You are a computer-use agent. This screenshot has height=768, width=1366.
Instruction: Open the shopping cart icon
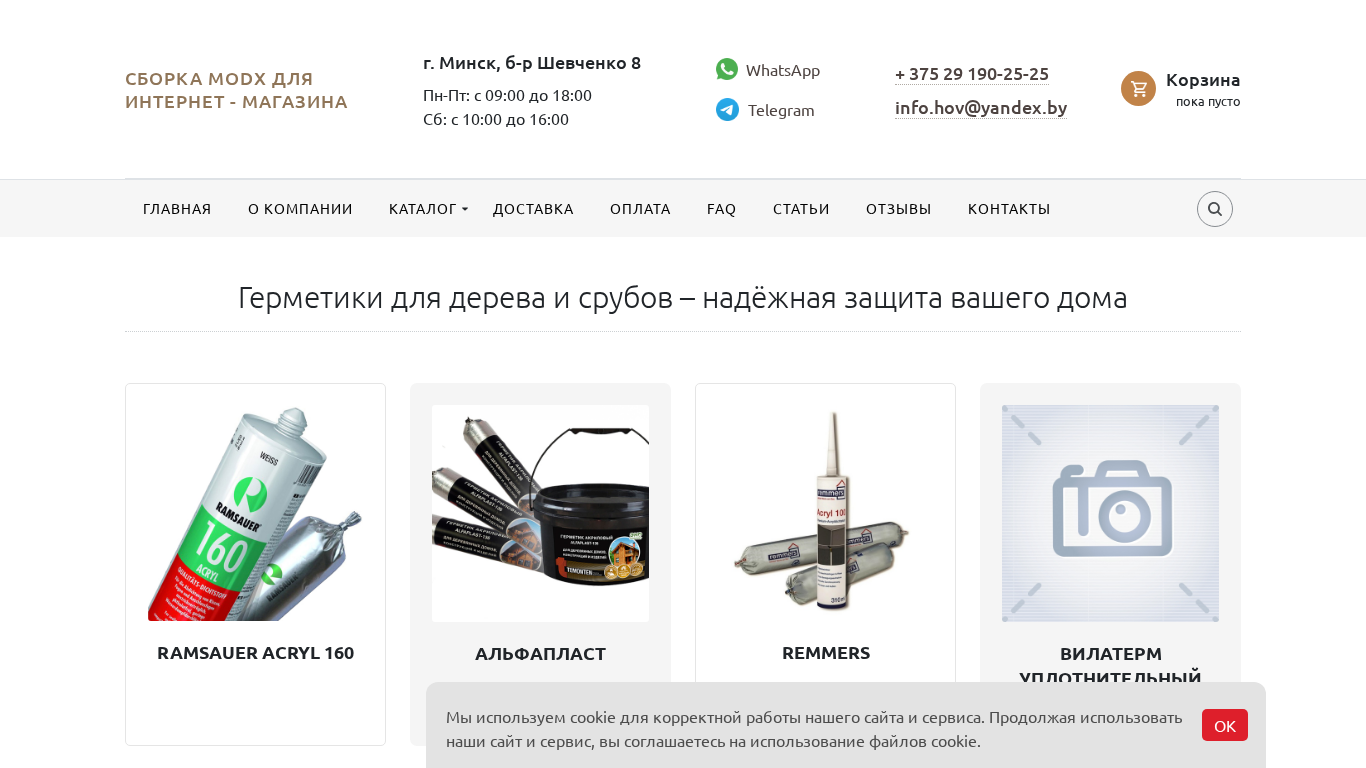(x=1138, y=88)
